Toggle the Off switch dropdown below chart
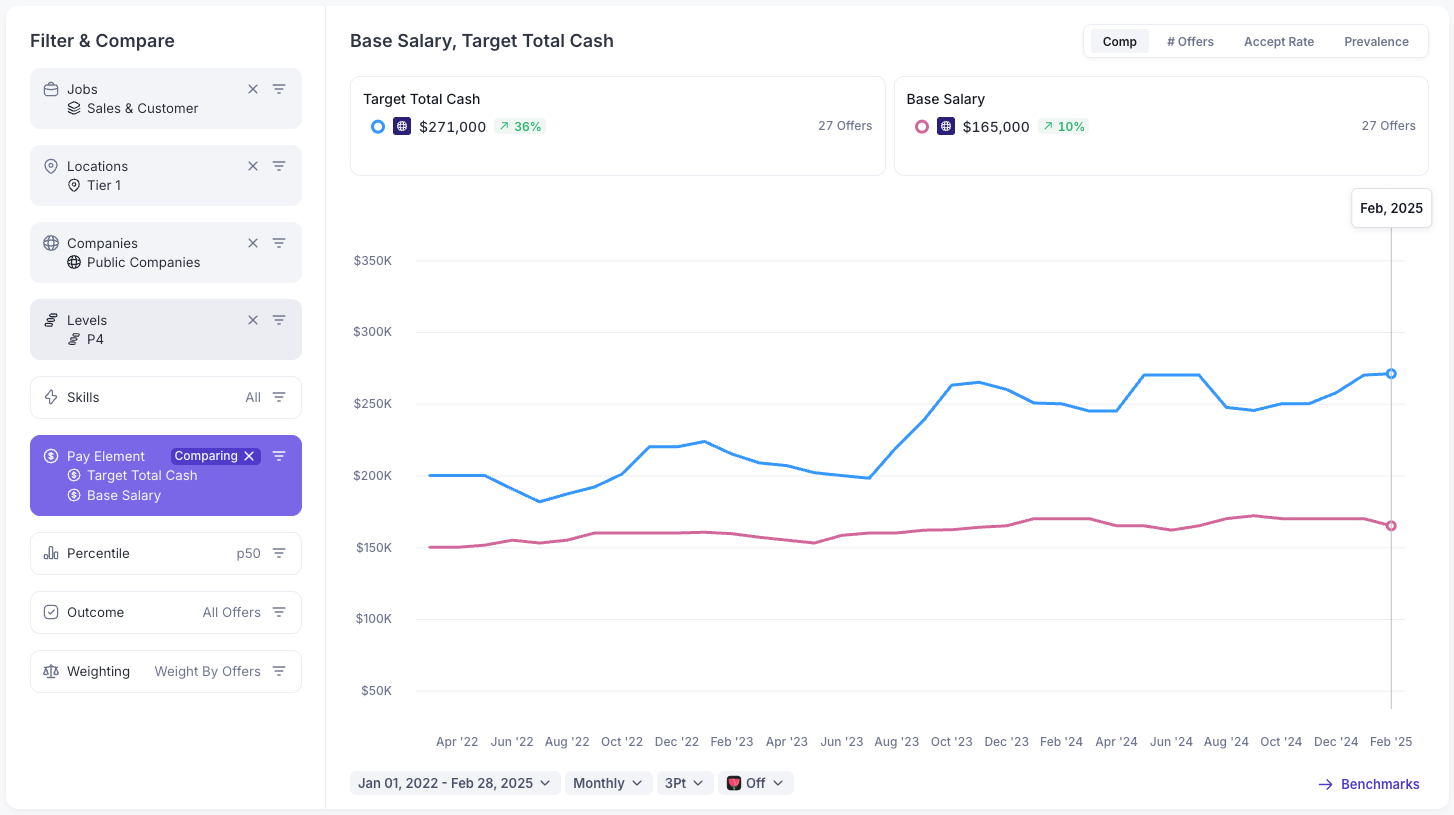 pos(756,783)
